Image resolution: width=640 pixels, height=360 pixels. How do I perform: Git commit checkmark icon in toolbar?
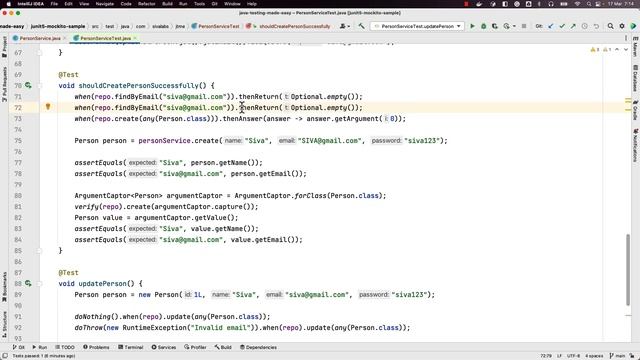point(562,26)
